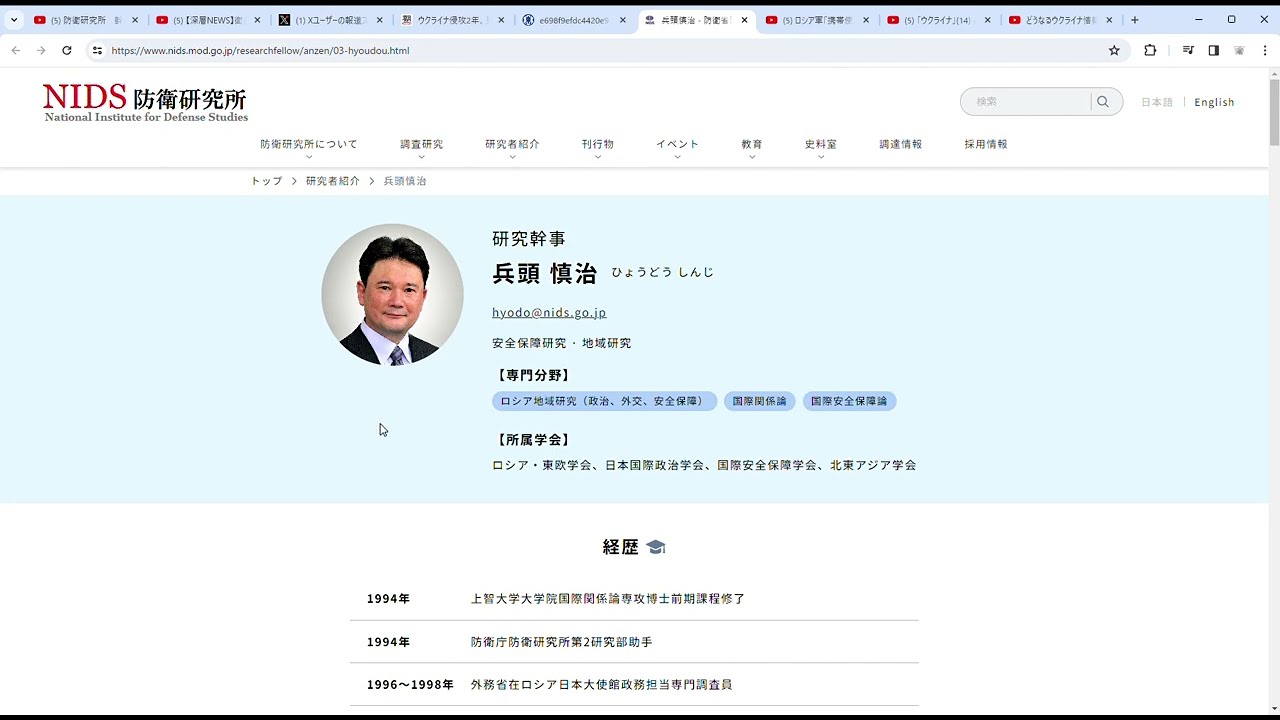Reload the current page
The width and height of the screenshot is (1280, 720).
(x=67, y=50)
